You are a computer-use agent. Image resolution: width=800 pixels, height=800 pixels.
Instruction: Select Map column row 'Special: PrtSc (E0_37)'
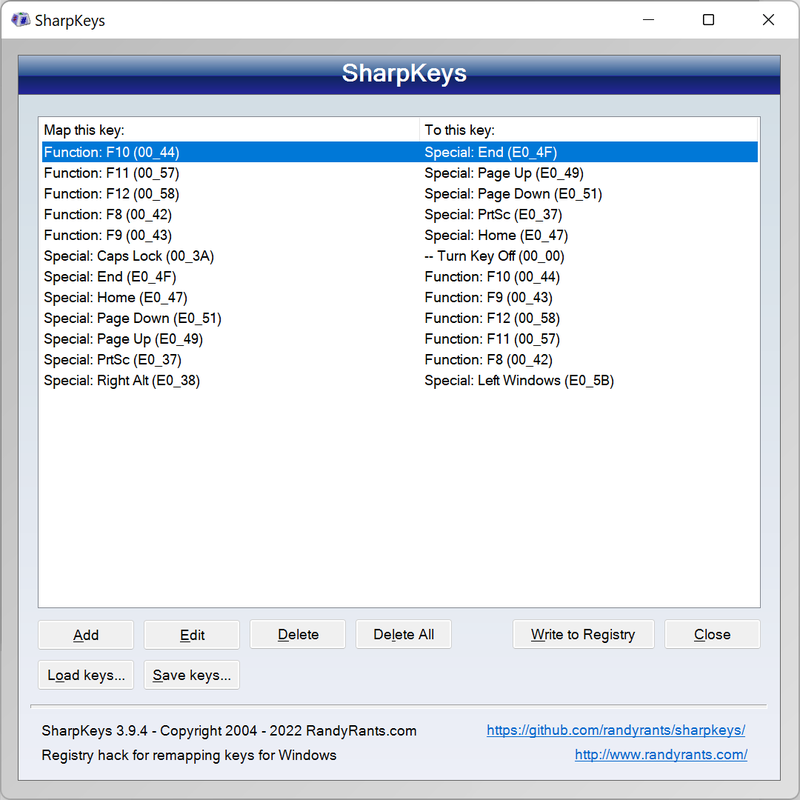112,360
